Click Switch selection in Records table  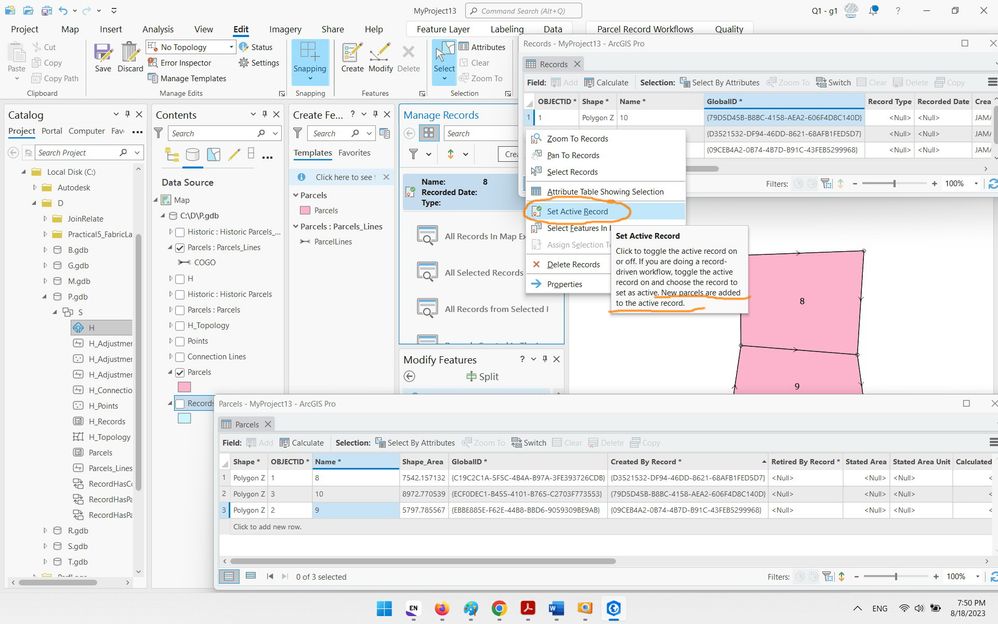[x=833, y=83]
